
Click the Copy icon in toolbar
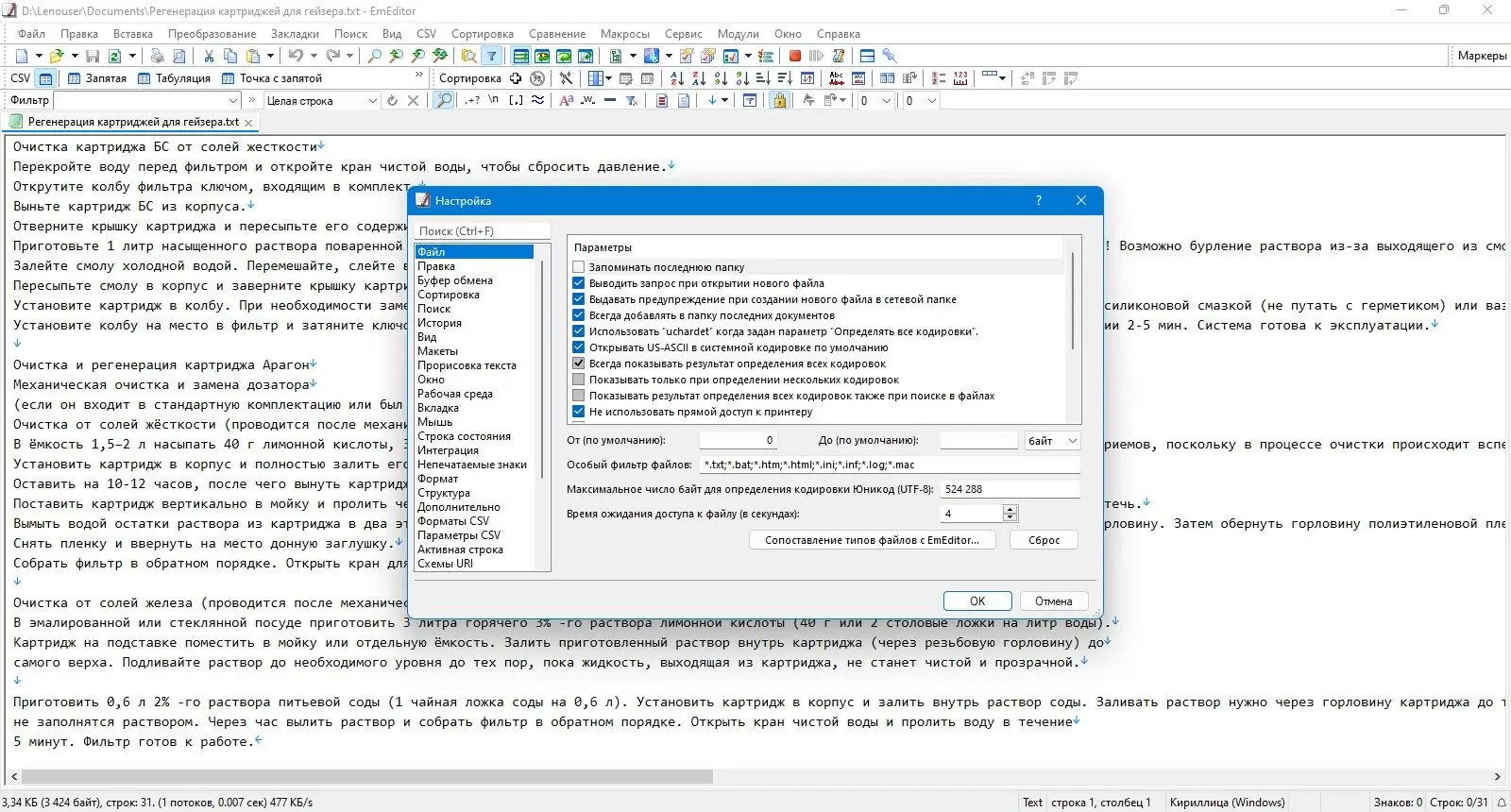pos(230,56)
